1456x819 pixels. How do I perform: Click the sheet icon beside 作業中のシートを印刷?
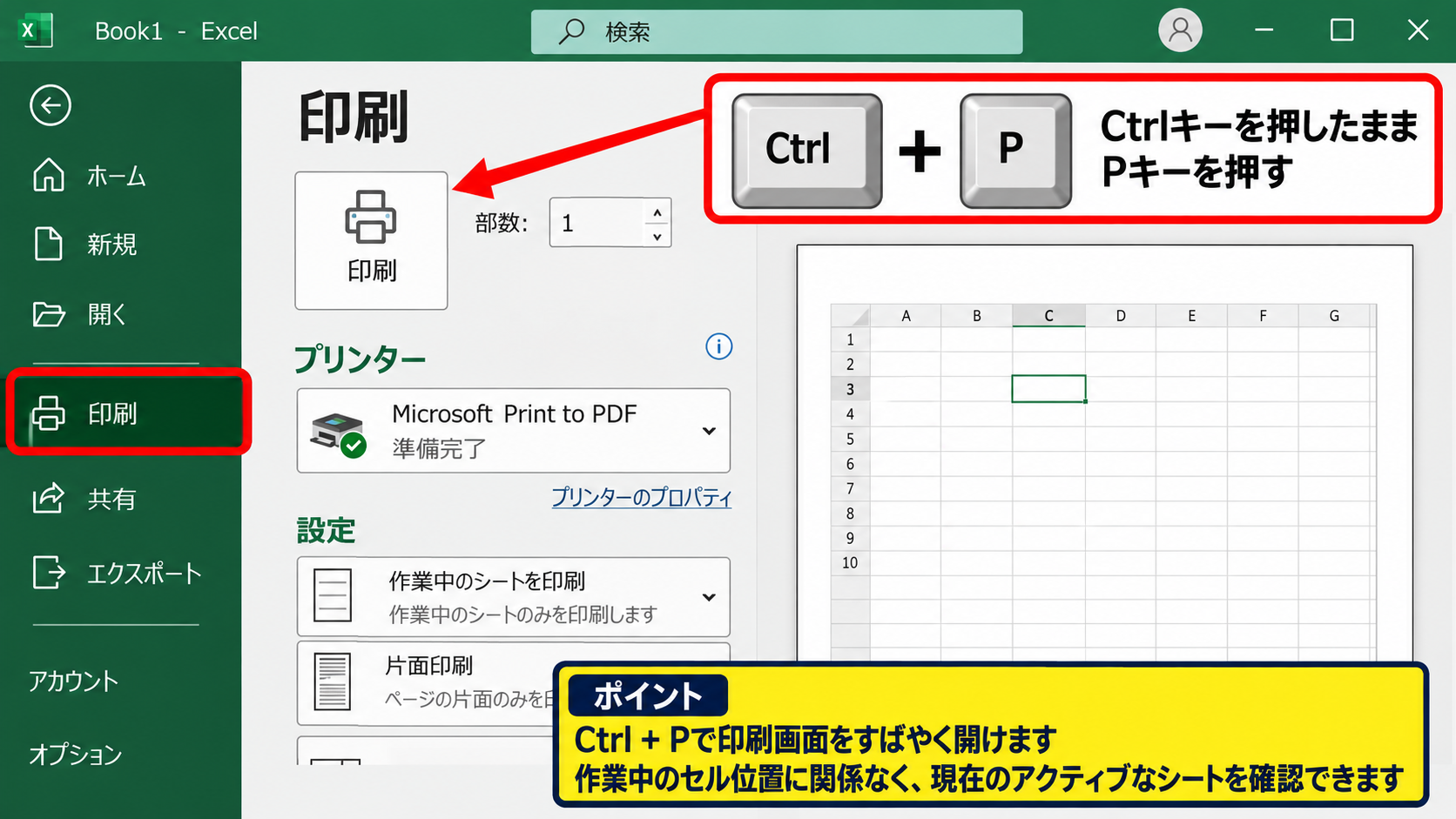tap(333, 595)
